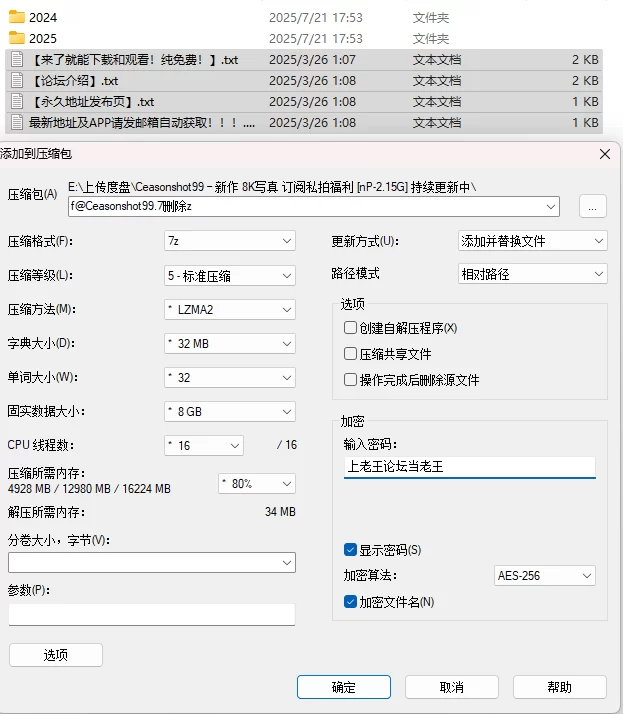Screen dimensions: 623x714
Task: Open memory percentage dropdown showing 80%
Action: (257, 484)
